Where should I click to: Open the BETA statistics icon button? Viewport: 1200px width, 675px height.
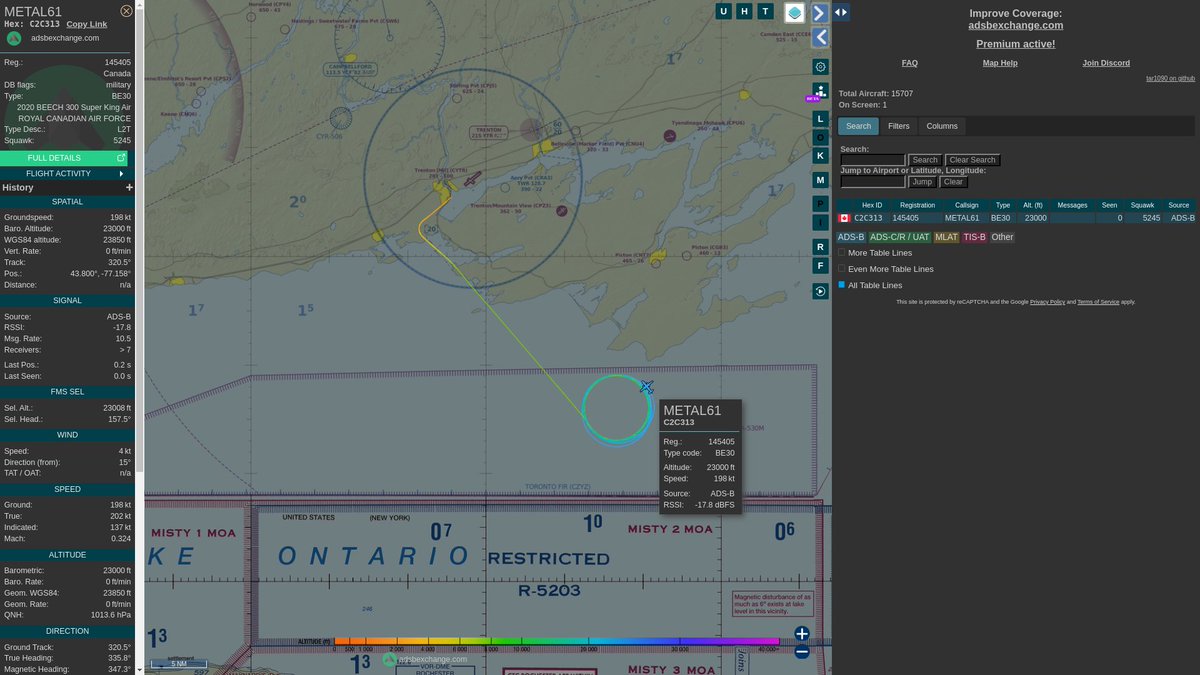[820, 91]
